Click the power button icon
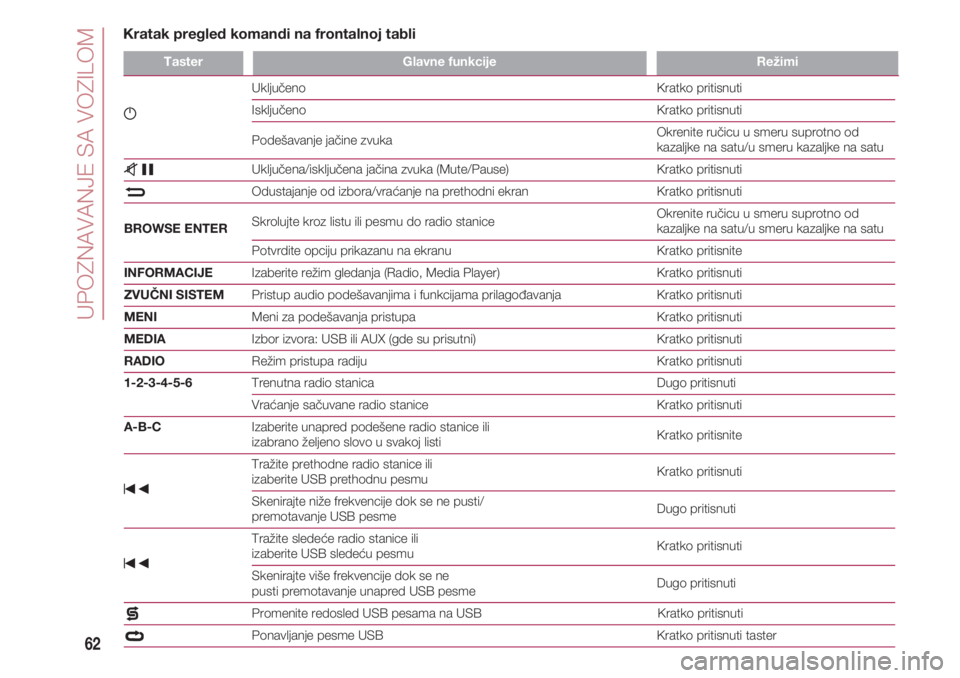The height and width of the screenshot is (678, 960). [x=130, y=113]
